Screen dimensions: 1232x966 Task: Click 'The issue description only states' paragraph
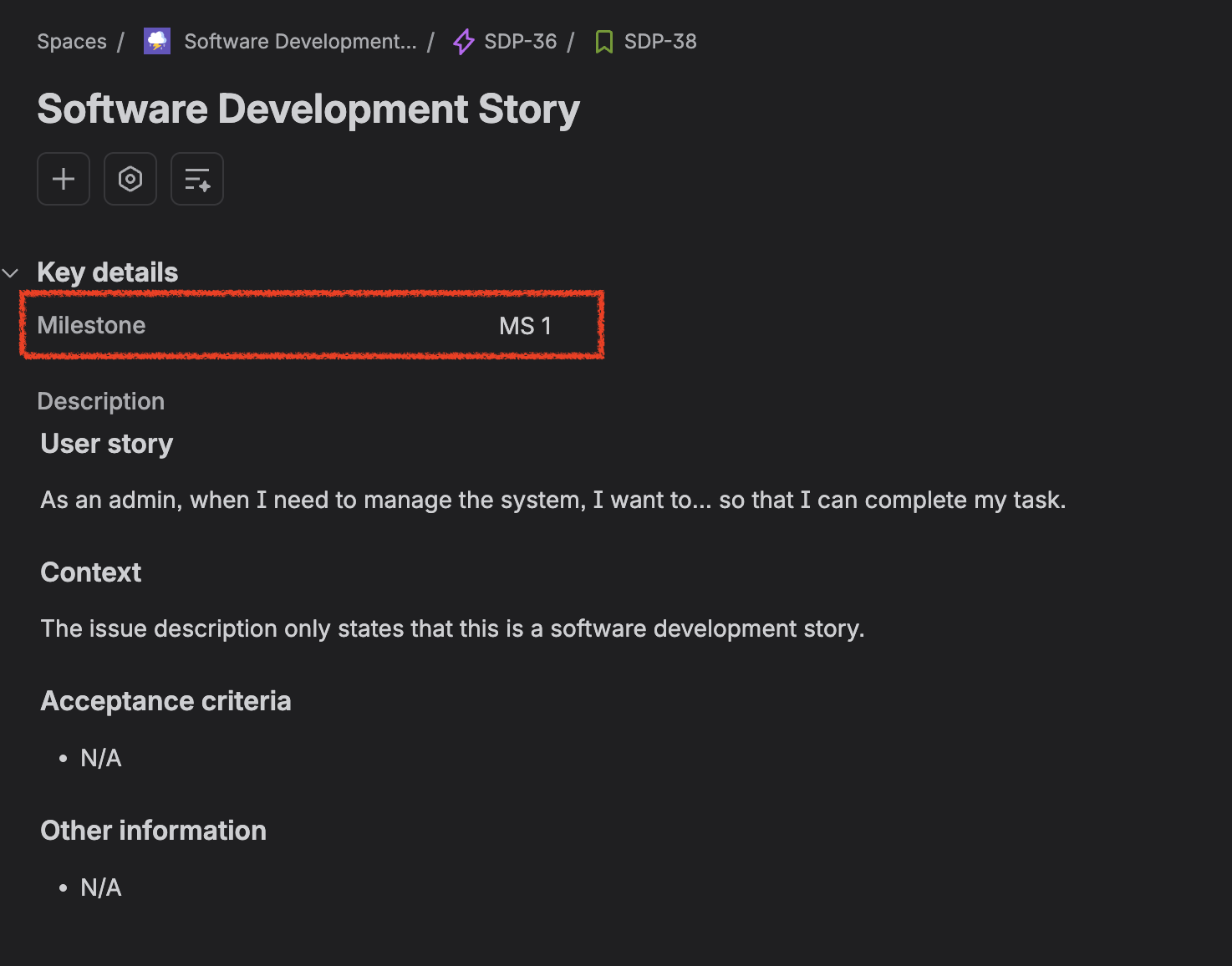(453, 628)
